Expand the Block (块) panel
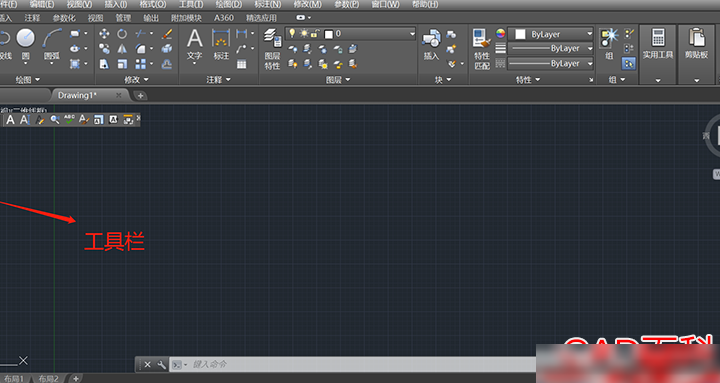This screenshot has height=383, width=720. pyautogui.click(x=443, y=80)
